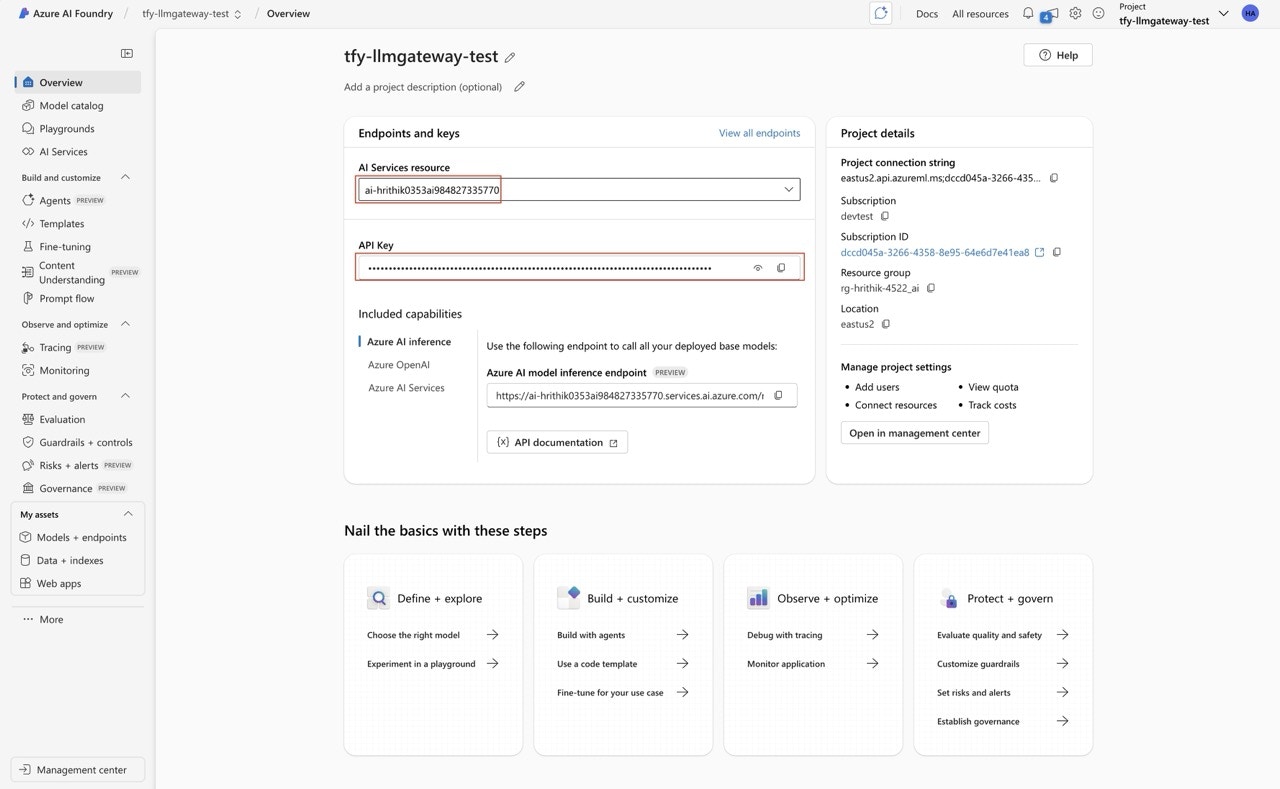This screenshot has width=1280, height=789.
Task: Click Add users in project settings
Action: tap(877, 387)
